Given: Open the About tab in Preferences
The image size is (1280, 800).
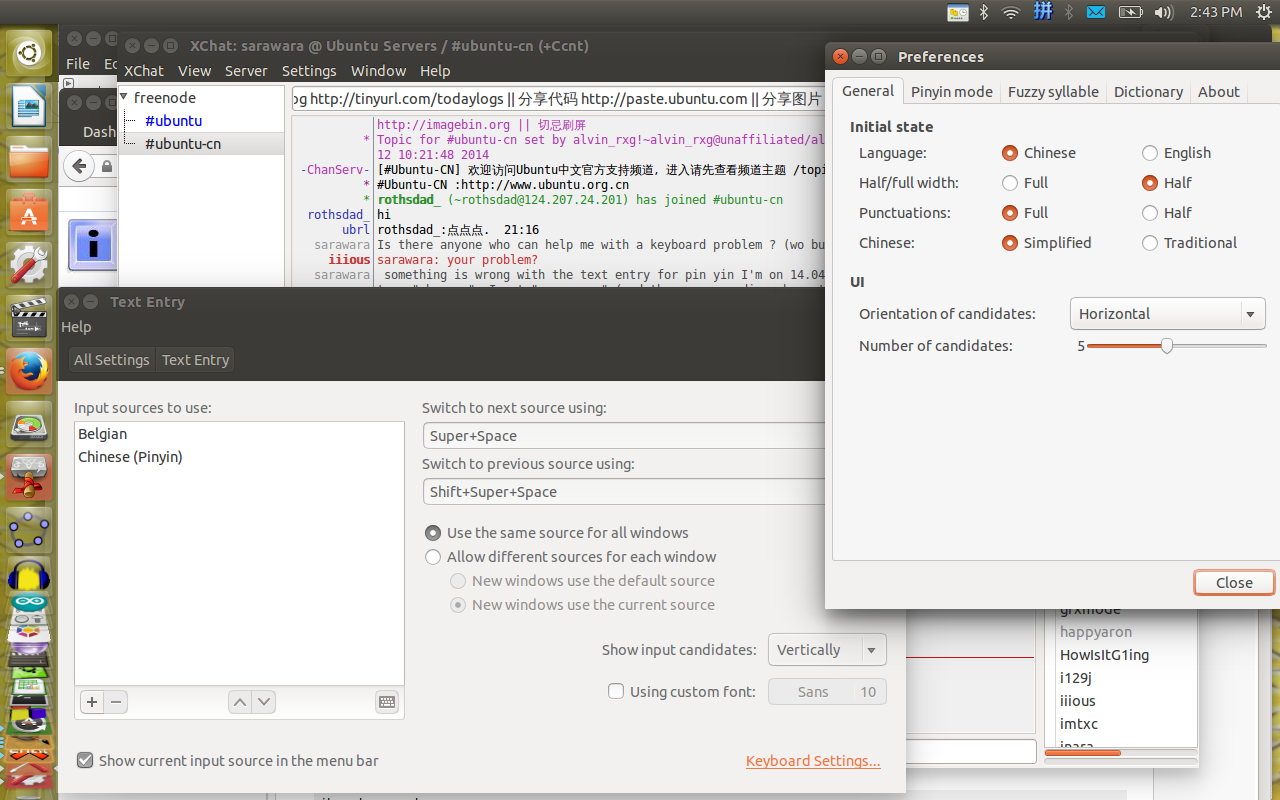Looking at the screenshot, I should pos(1218,91).
